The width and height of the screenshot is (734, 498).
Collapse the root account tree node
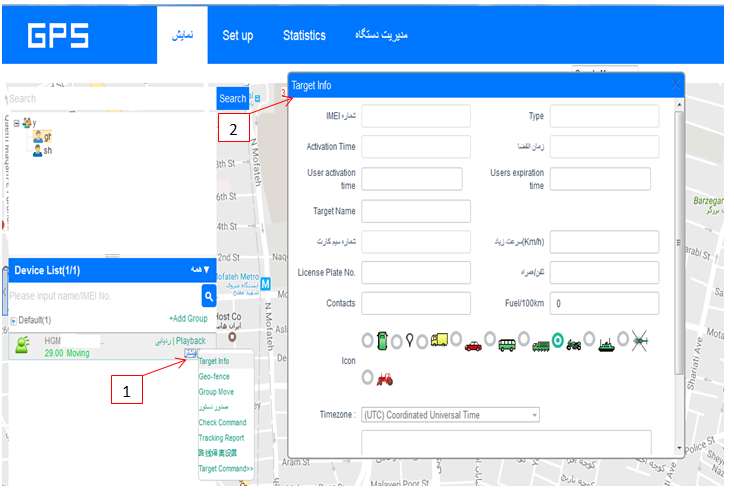coord(16,124)
